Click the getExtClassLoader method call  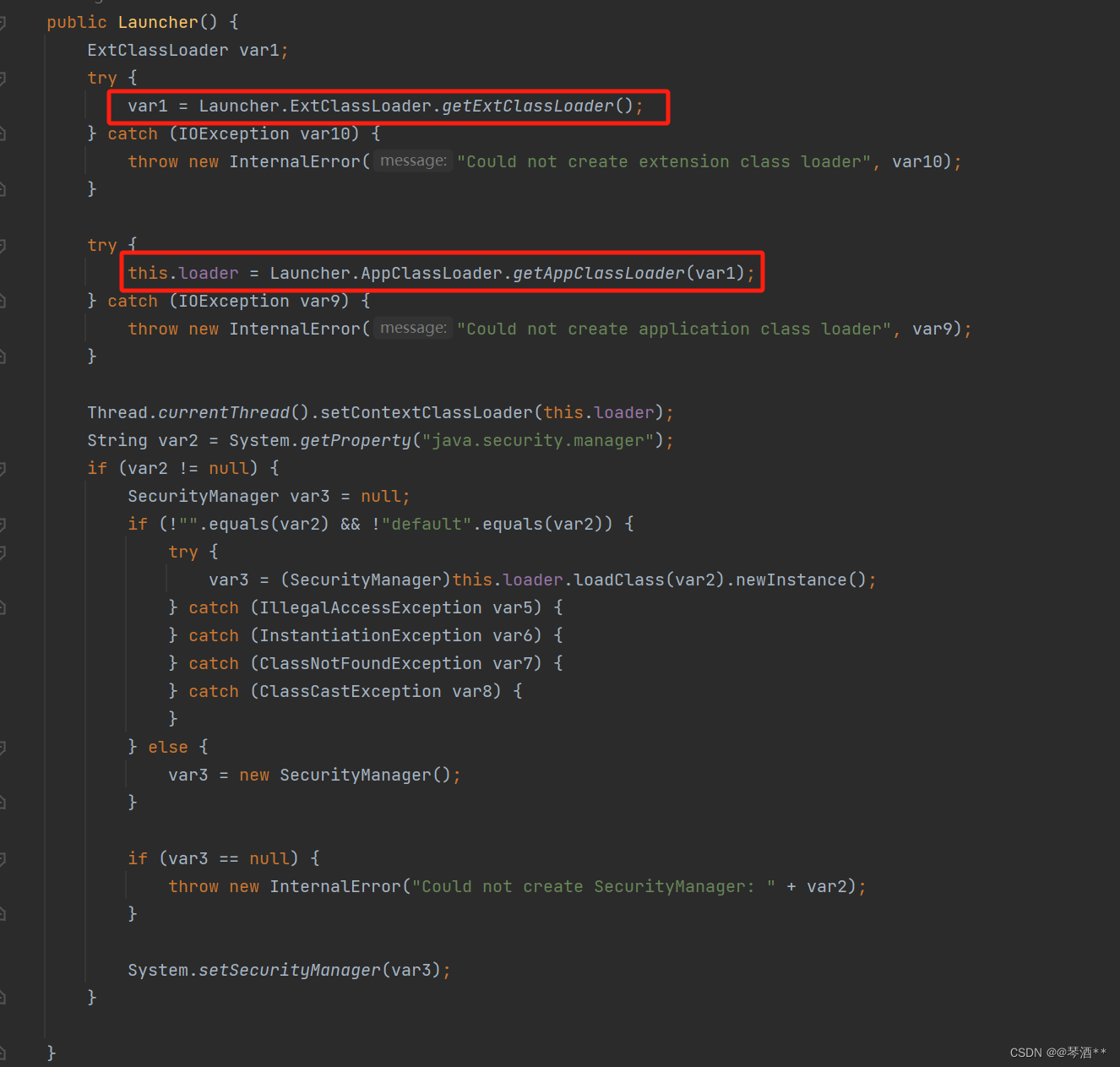click(528, 106)
